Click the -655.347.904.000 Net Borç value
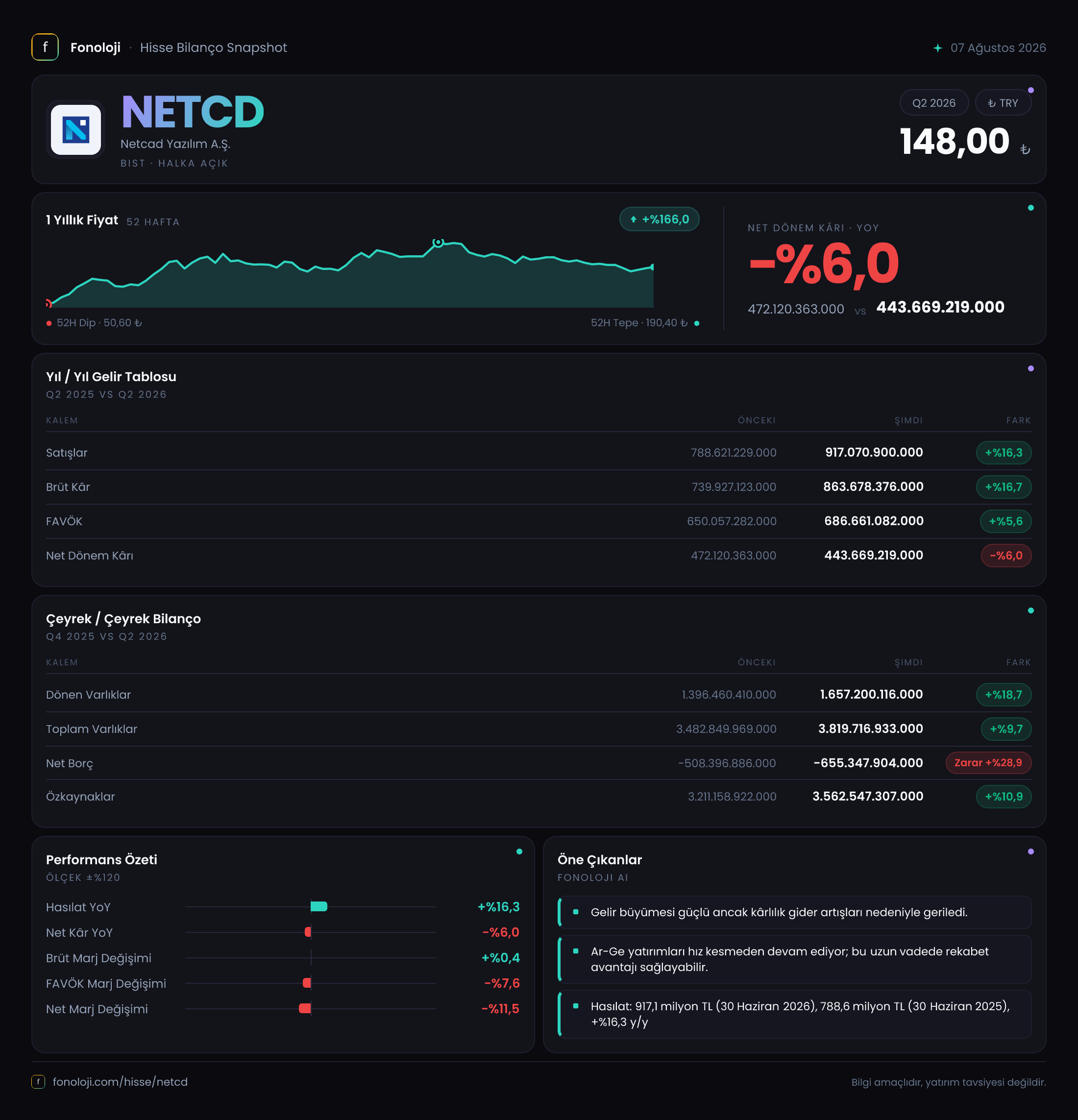This screenshot has height=1120, width=1078. [x=868, y=763]
